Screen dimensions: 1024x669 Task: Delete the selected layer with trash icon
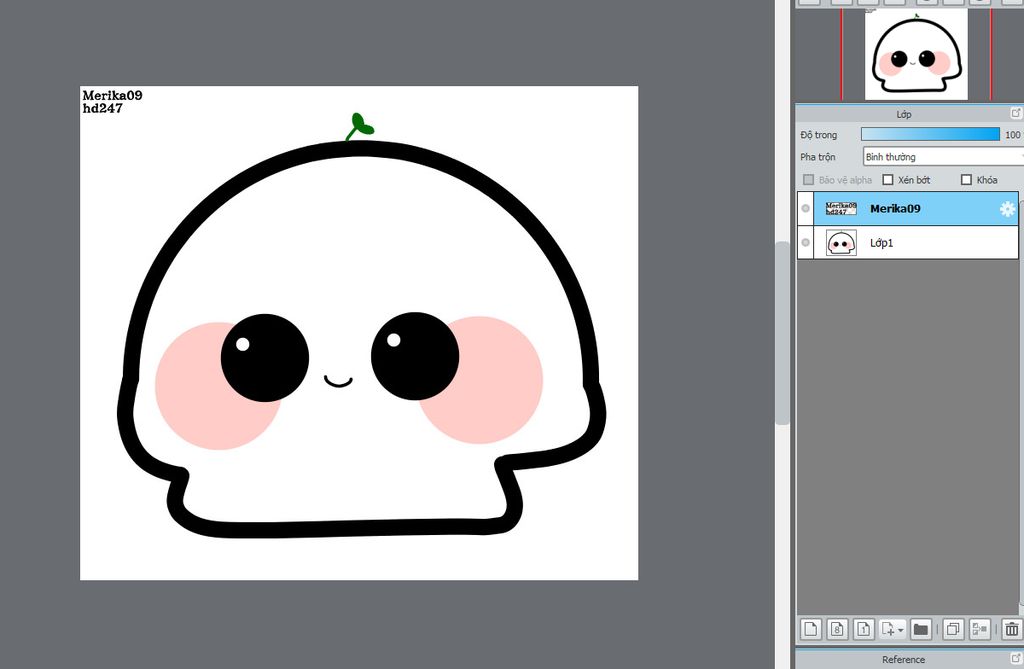[x=1012, y=629]
